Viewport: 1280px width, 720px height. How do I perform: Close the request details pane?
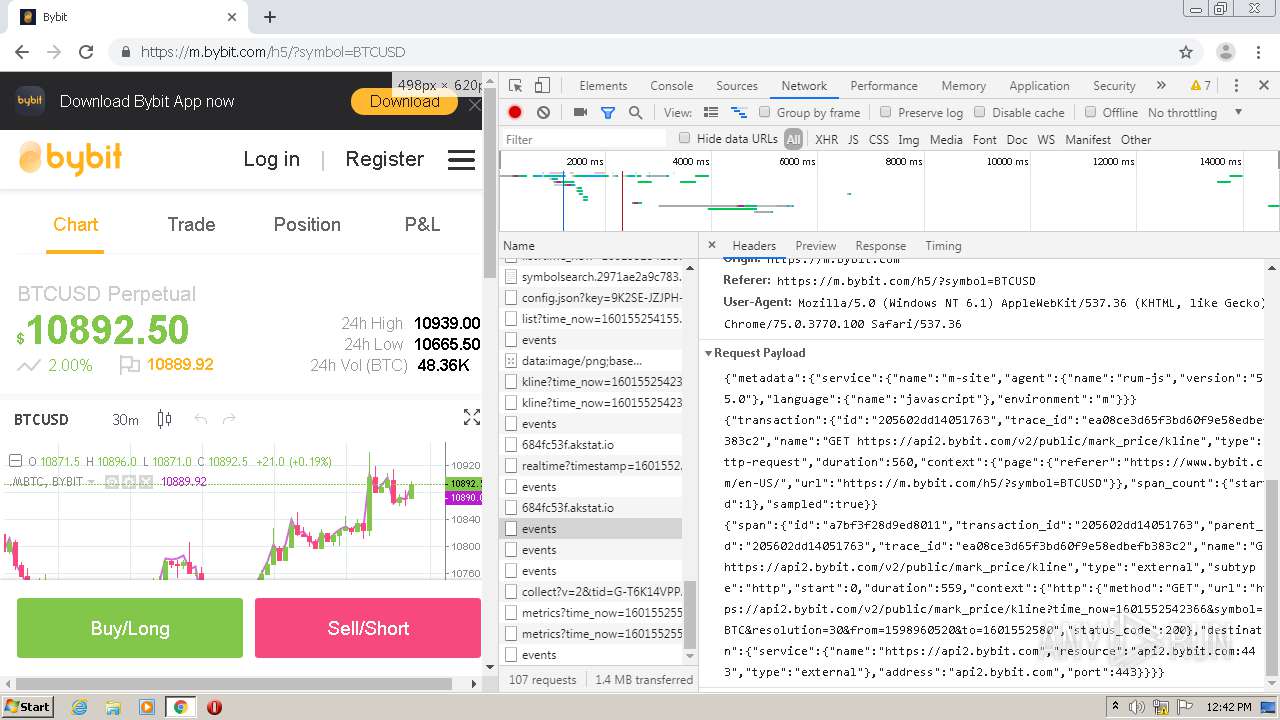[x=712, y=245]
